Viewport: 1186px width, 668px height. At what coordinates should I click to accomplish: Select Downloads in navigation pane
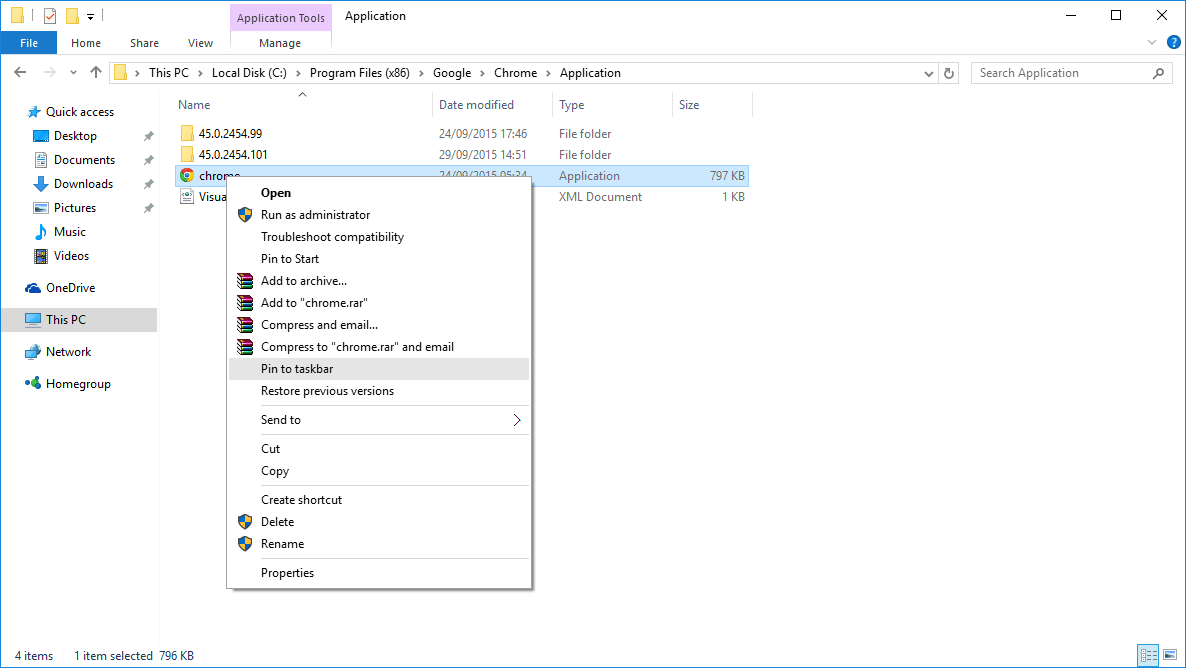point(83,184)
